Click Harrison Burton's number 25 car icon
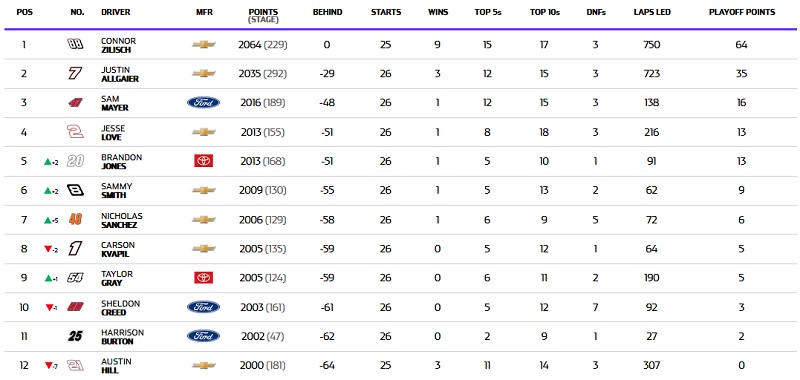Screen dimensions: 800x380 coord(75,336)
